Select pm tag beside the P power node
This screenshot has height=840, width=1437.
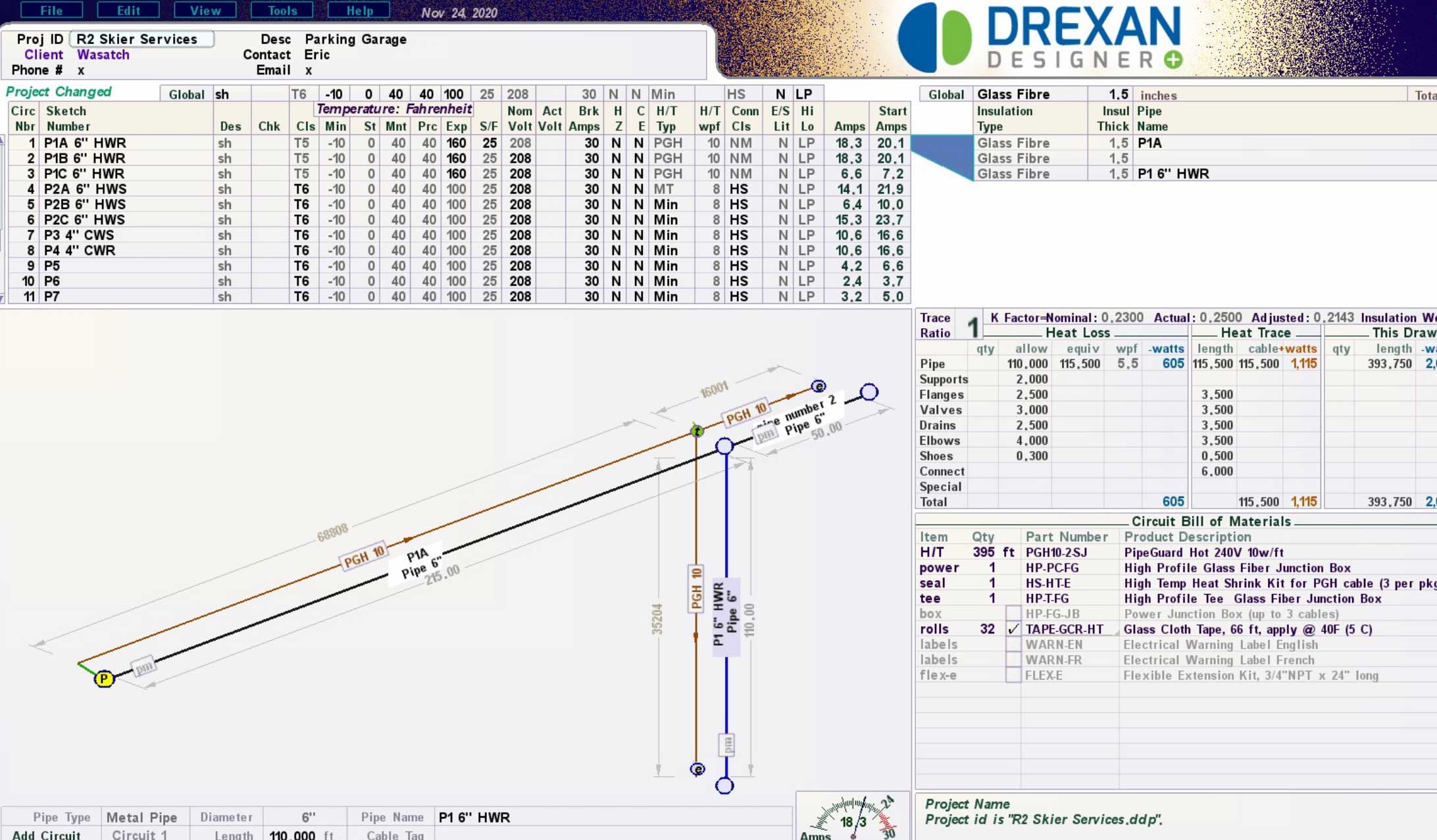click(143, 666)
